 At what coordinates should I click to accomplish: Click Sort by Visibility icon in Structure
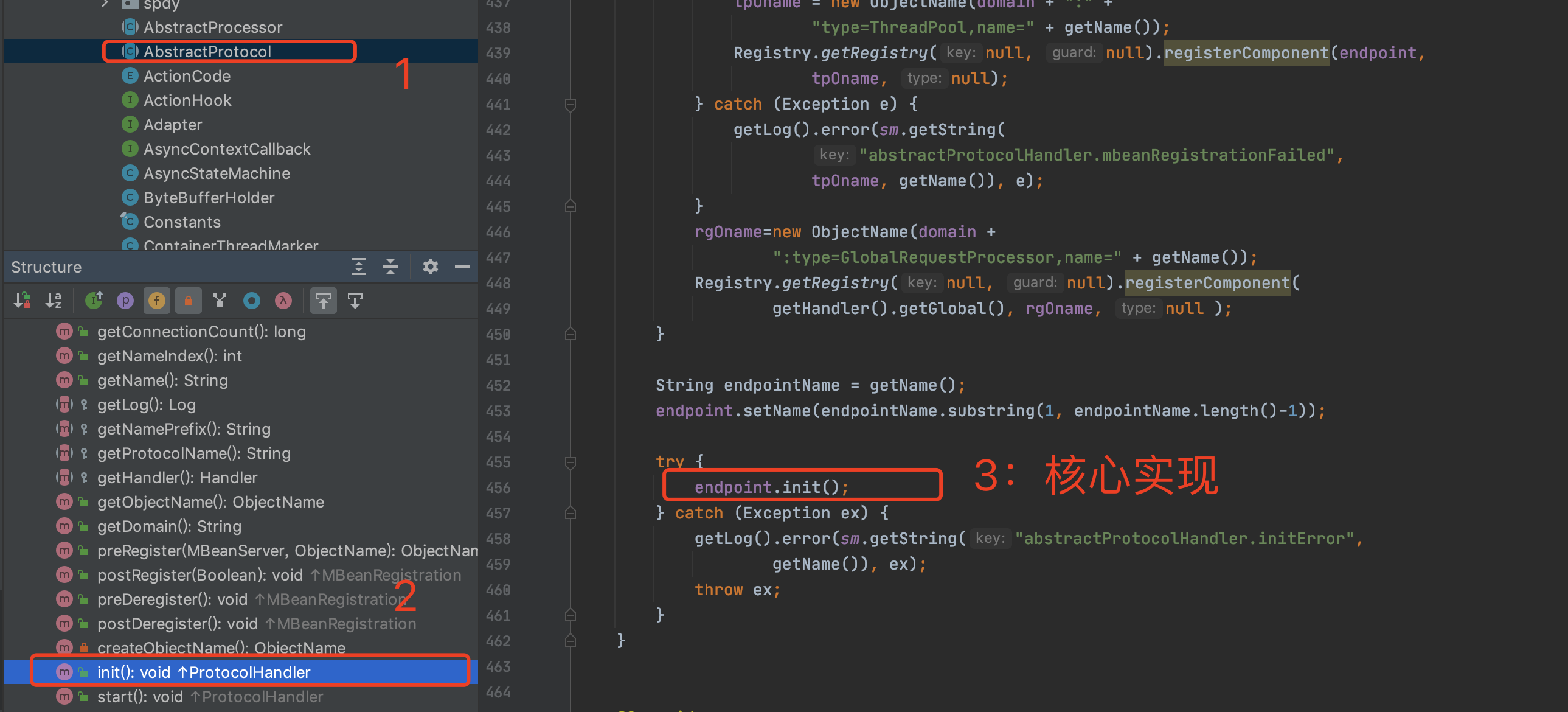23,300
